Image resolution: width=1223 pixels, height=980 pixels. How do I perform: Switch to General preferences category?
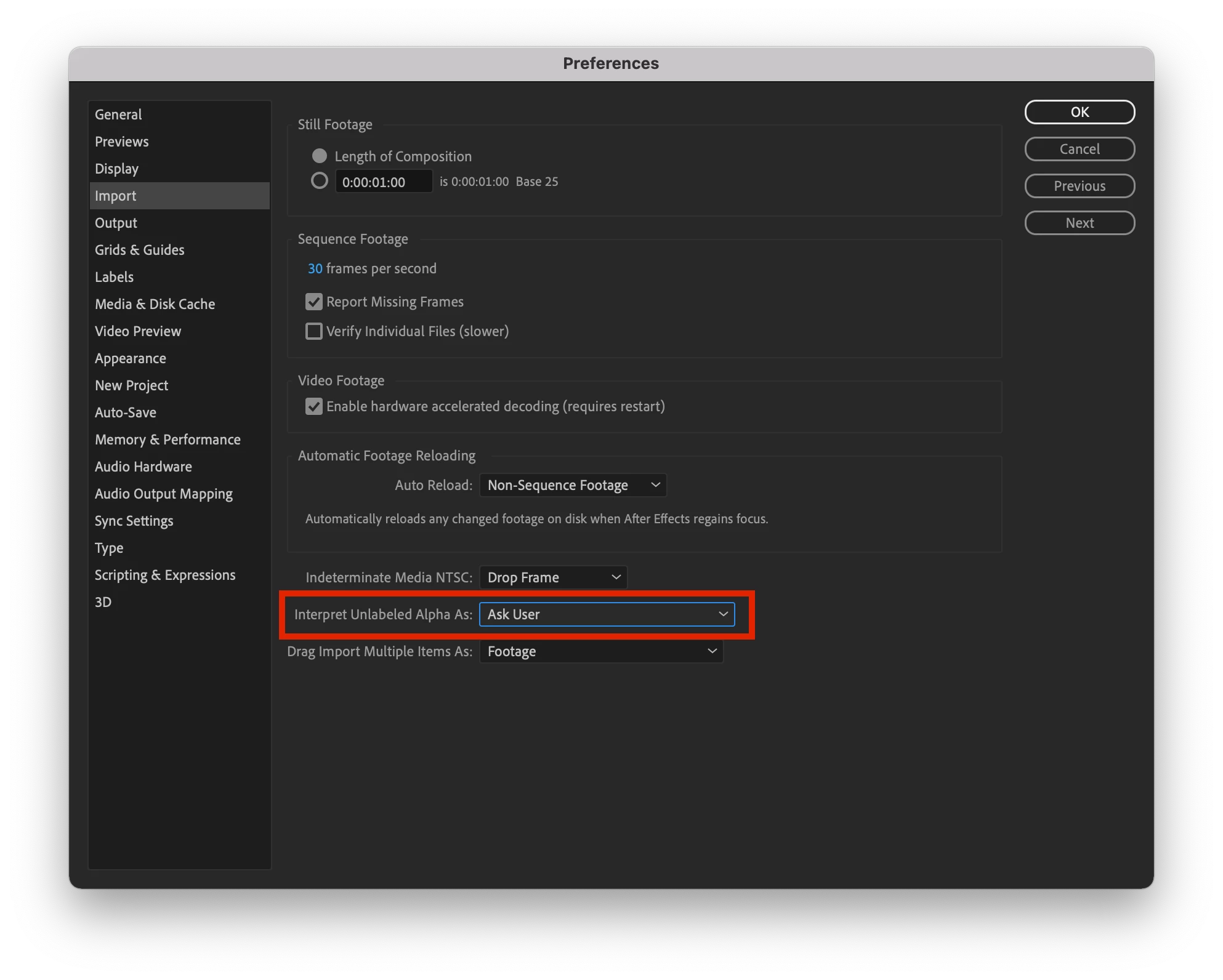tap(118, 114)
